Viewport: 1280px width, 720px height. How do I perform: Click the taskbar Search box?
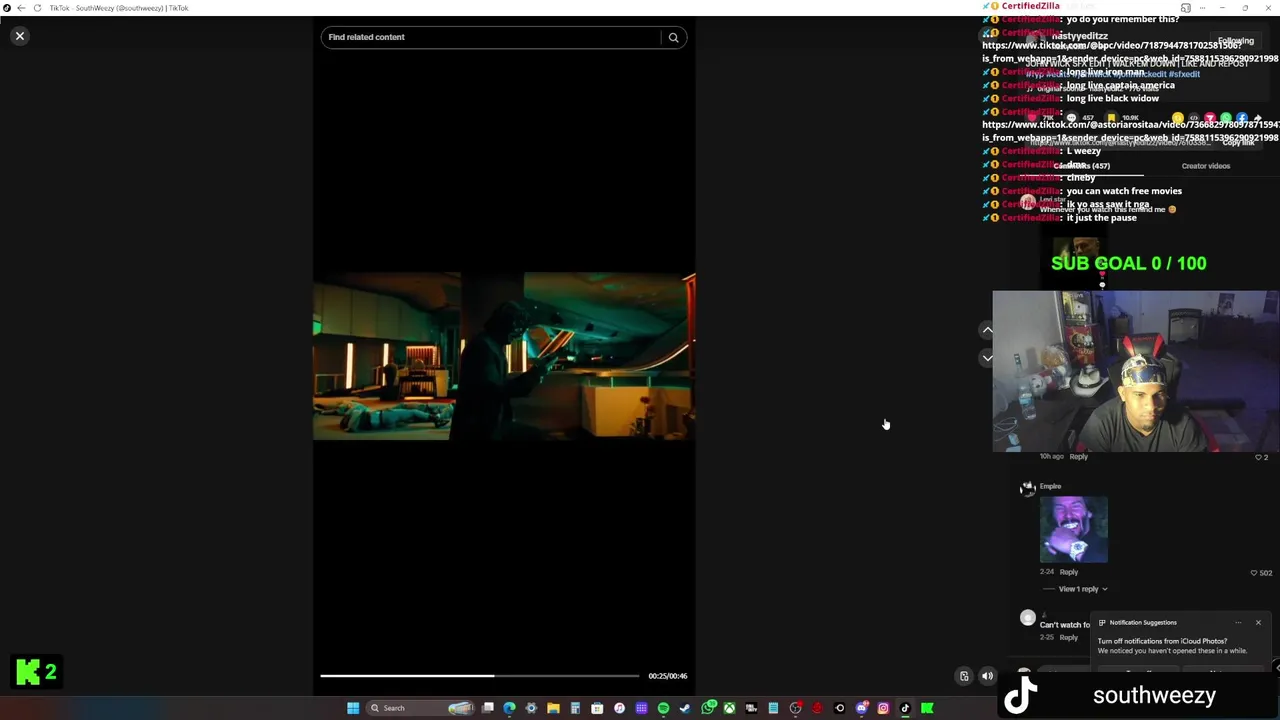pos(420,708)
